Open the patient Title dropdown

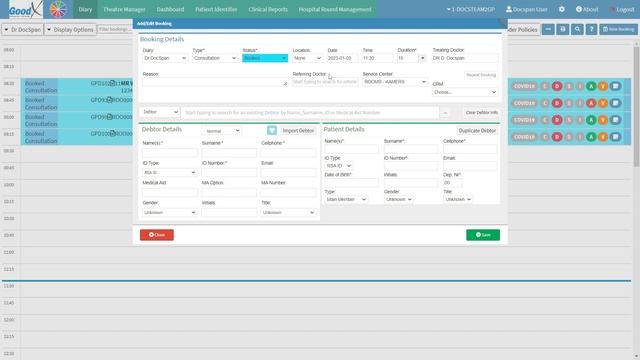[x=458, y=199]
